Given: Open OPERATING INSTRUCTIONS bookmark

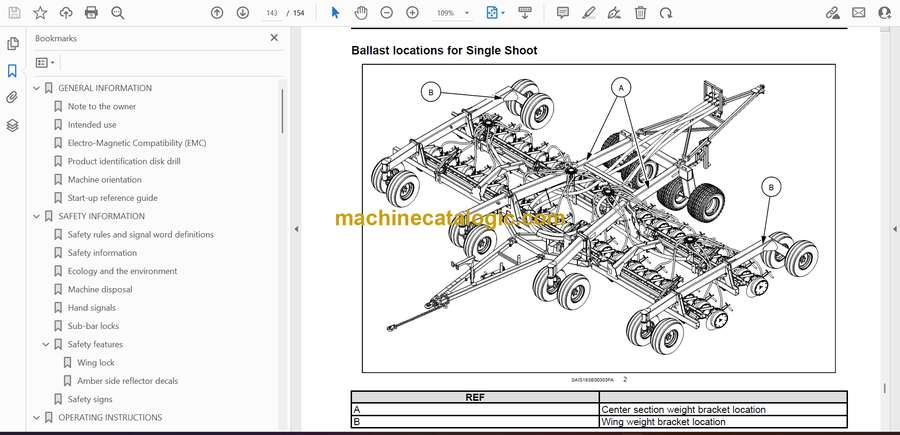Looking at the screenshot, I should [110, 418].
